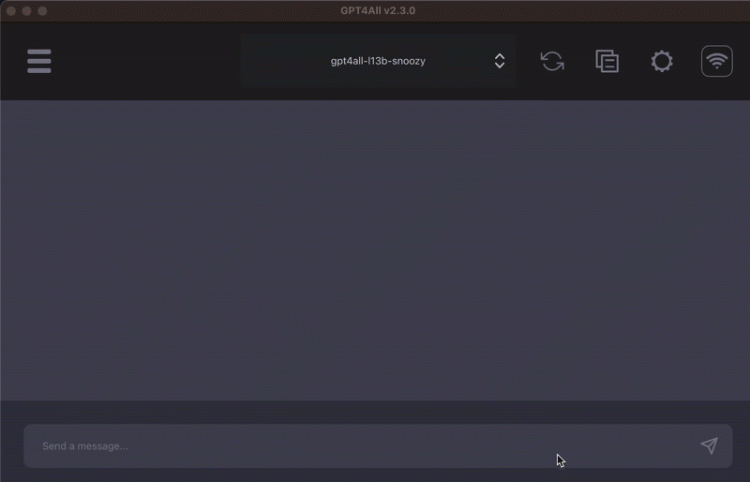750x482 pixels.
Task: Click the reload/reset conversation icon
Action: 552,61
